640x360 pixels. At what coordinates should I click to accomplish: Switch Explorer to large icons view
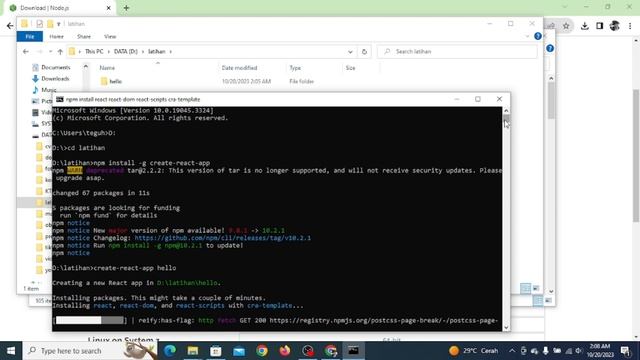click(x=536, y=288)
